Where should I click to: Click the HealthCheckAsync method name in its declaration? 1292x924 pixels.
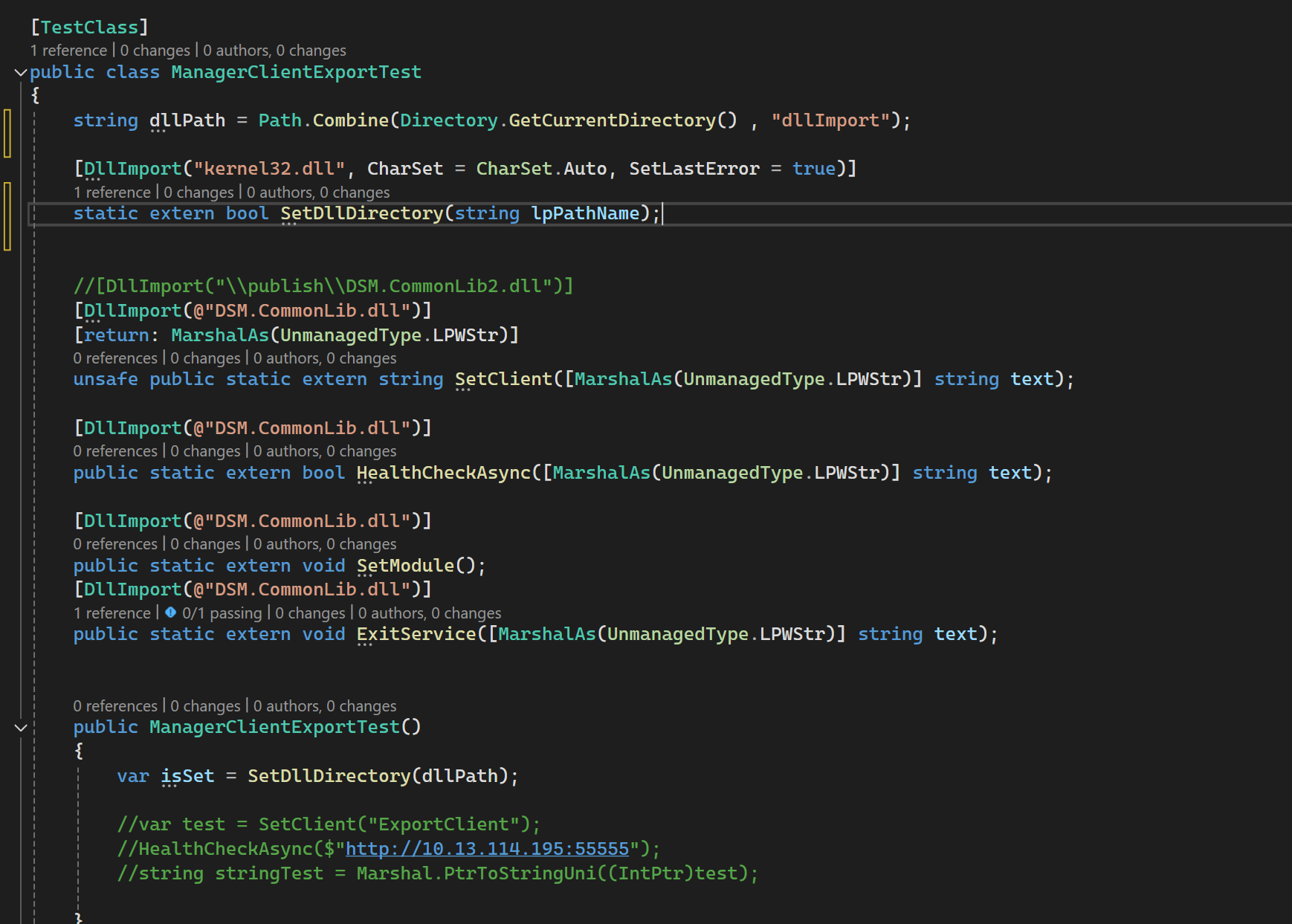[x=444, y=473]
